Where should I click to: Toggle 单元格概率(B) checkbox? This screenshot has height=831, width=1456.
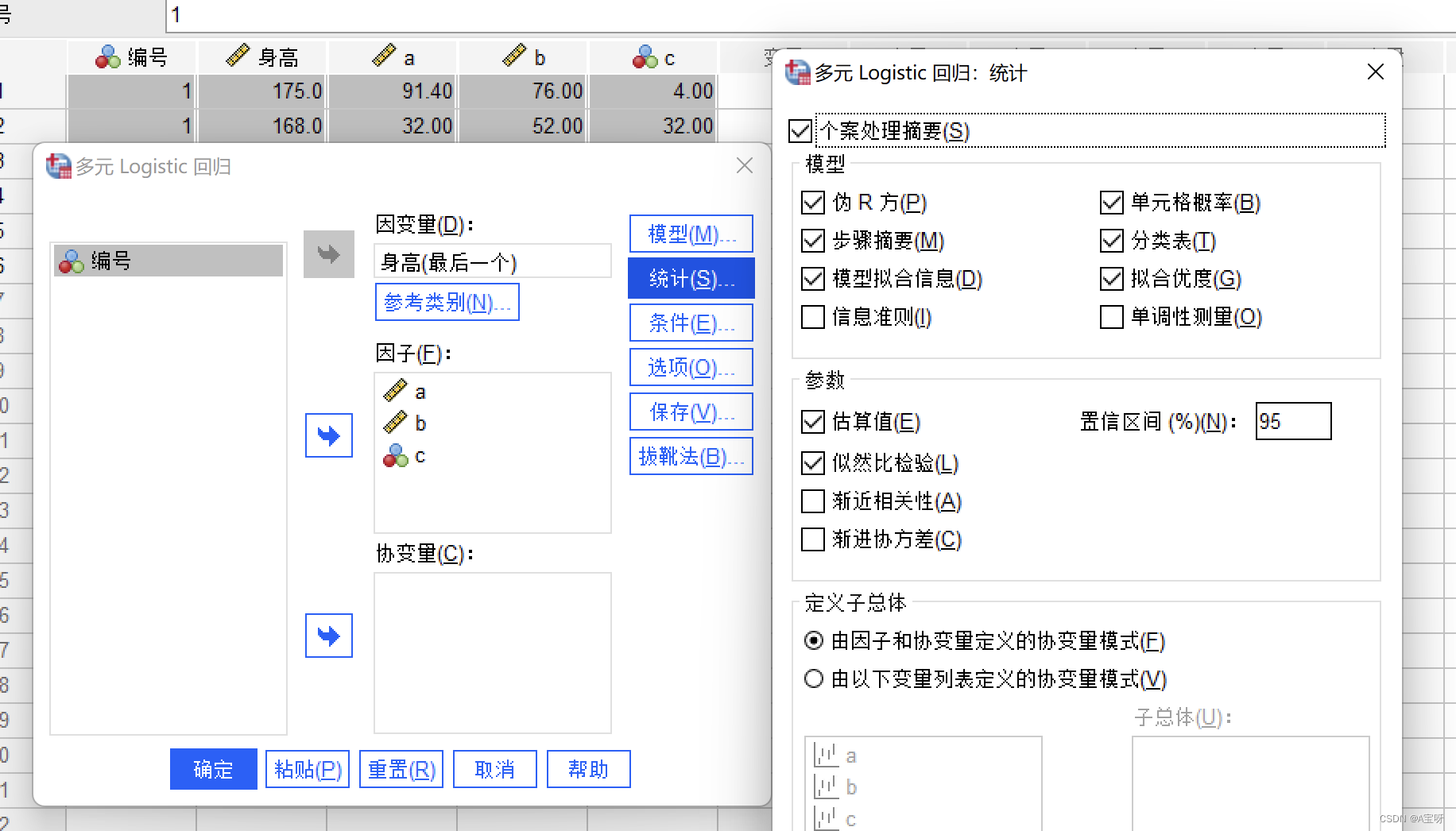[x=1112, y=203]
